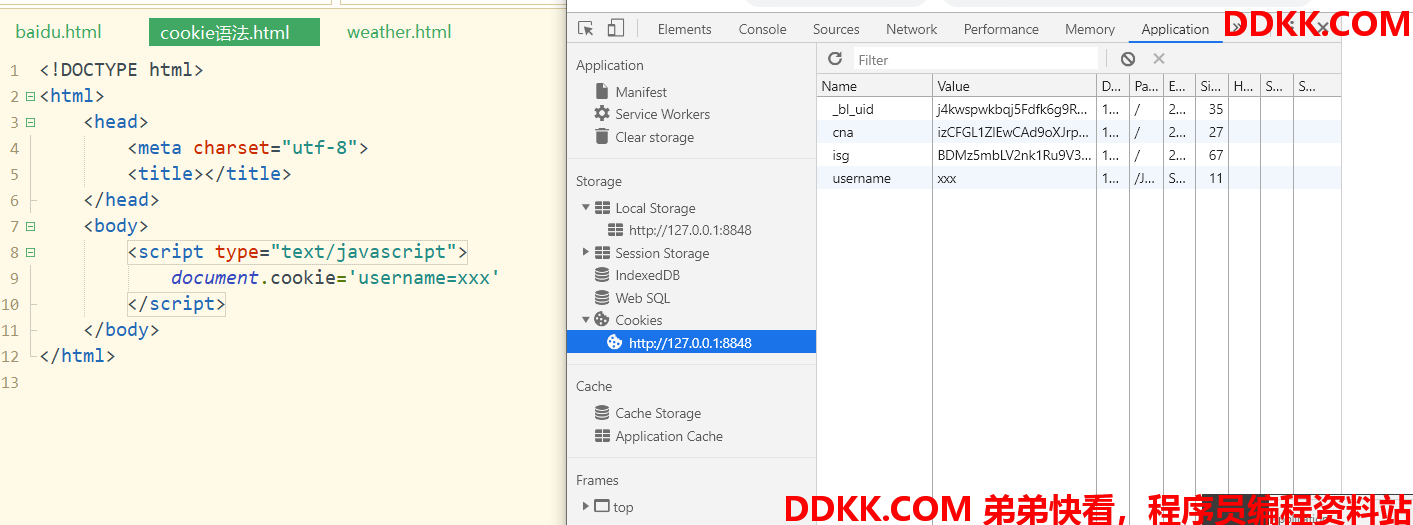Click the Session Storage grid icon
Image resolution: width=1413 pixels, height=525 pixels.
tap(602, 253)
